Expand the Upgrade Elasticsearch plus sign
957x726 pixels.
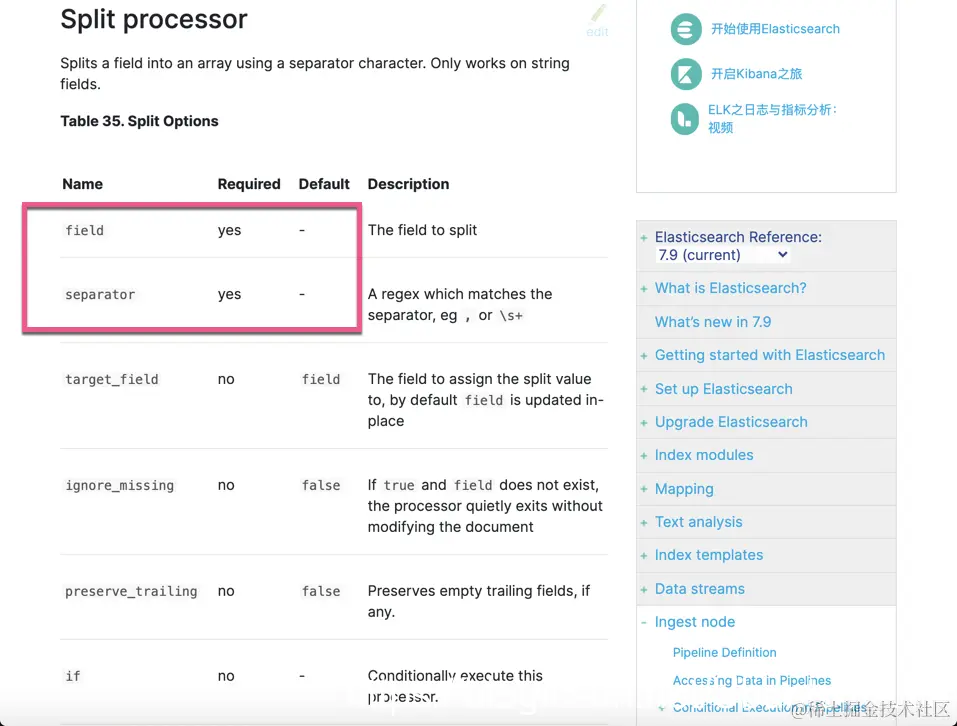click(x=644, y=423)
